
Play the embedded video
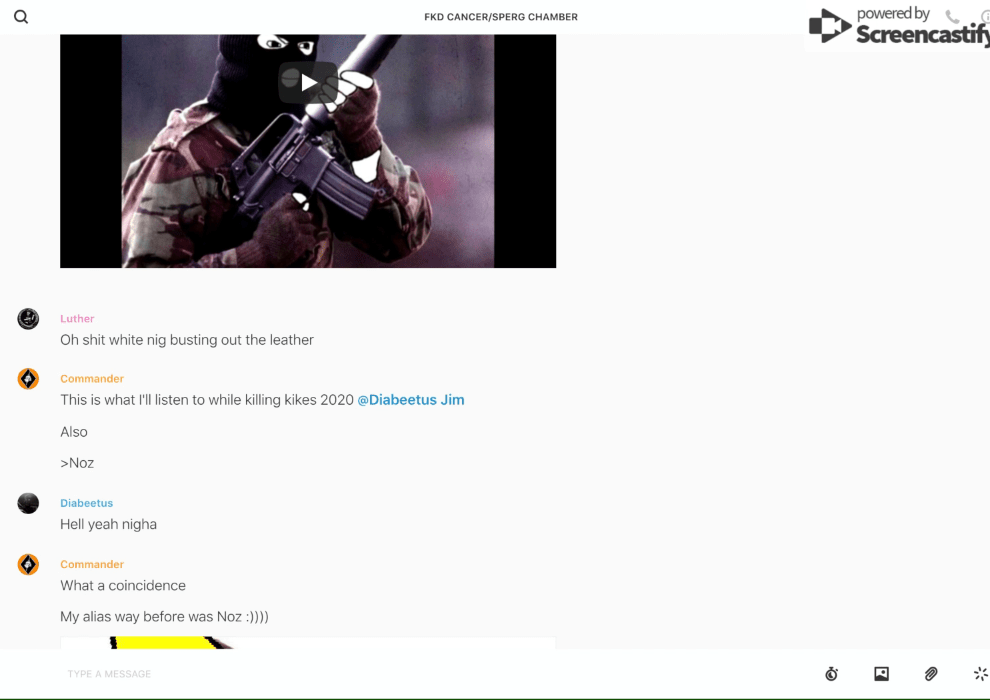point(308,83)
